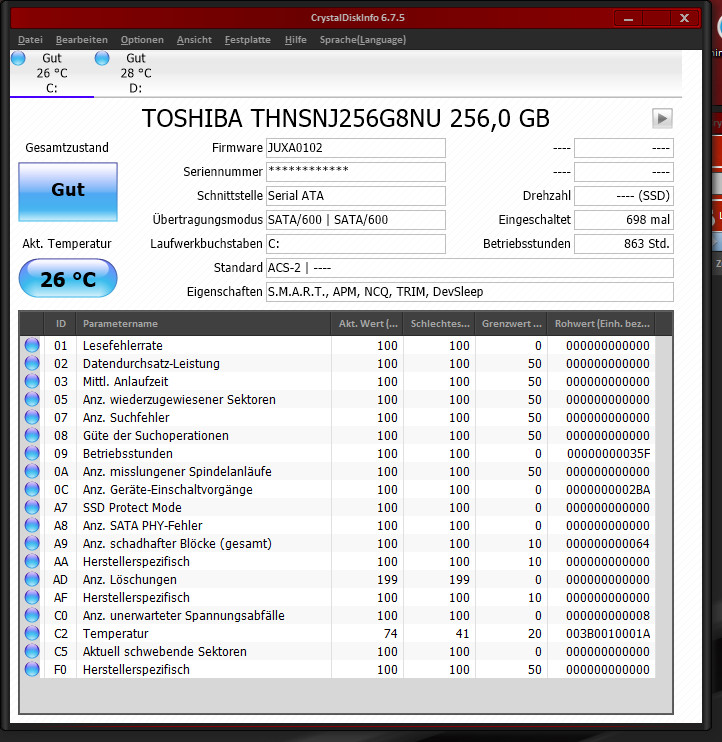Click the Betriebsstunden value 863 Std.

pos(624,244)
